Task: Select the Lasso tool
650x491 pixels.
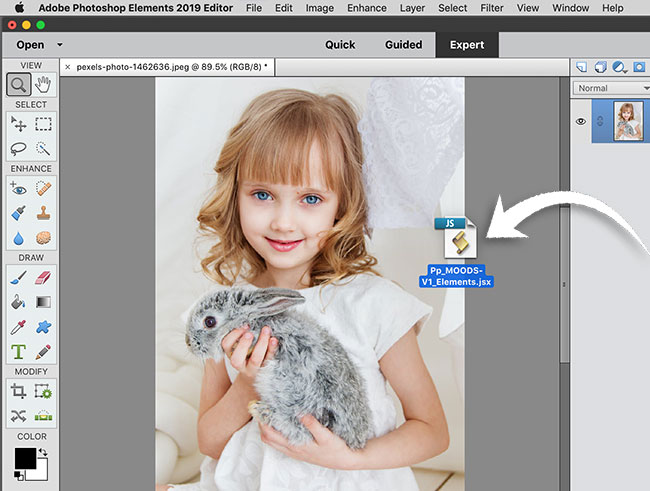Action: [x=19, y=148]
